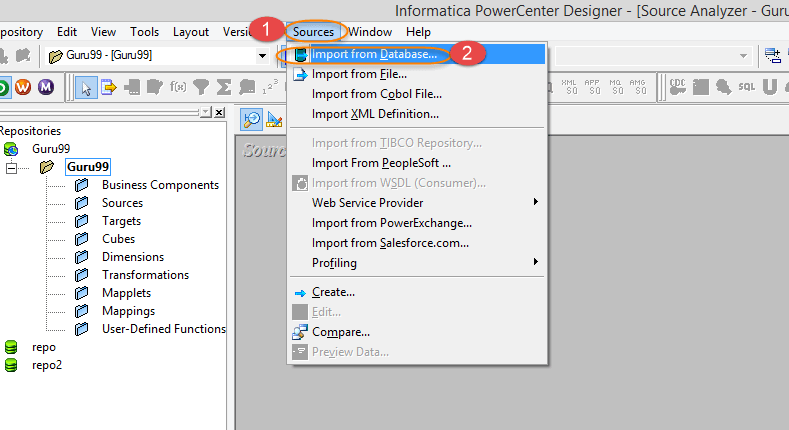Close the navigator panel with X button
The height and width of the screenshot is (430, 789).
(219, 112)
